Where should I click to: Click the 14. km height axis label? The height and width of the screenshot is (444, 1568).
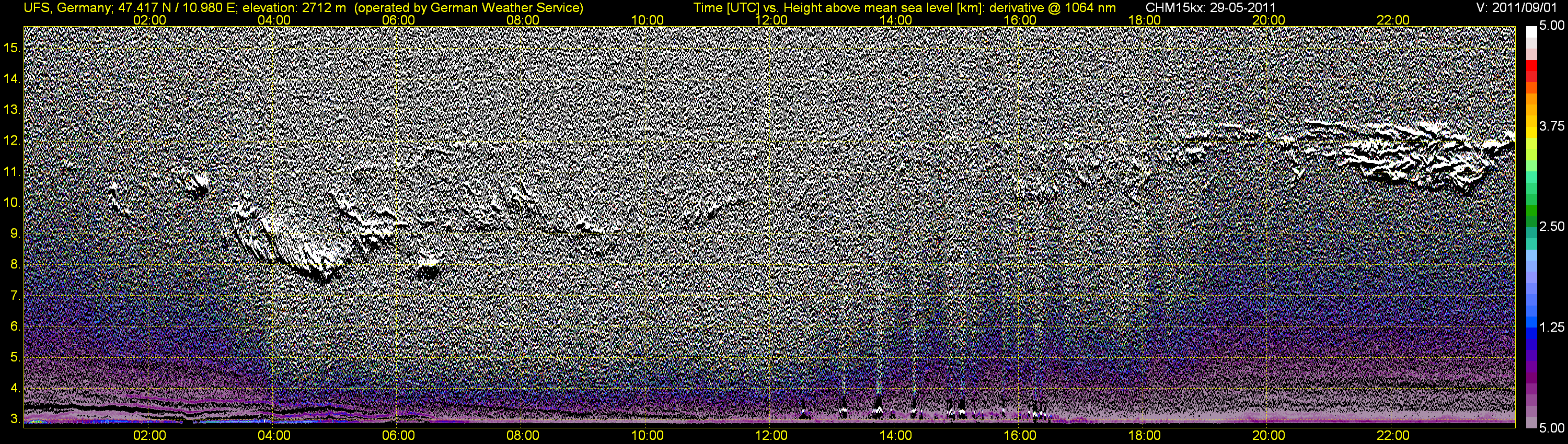12,79
